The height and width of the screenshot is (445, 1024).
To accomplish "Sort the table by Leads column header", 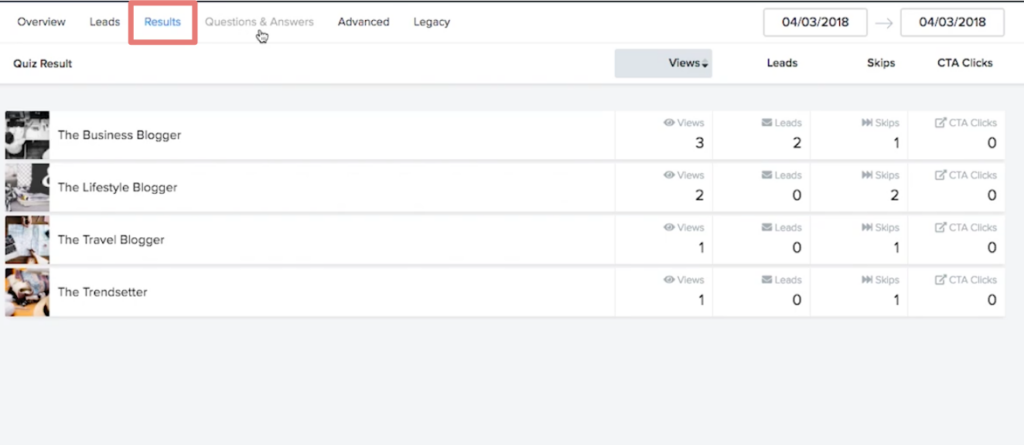I will pyautogui.click(x=782, y=63).
